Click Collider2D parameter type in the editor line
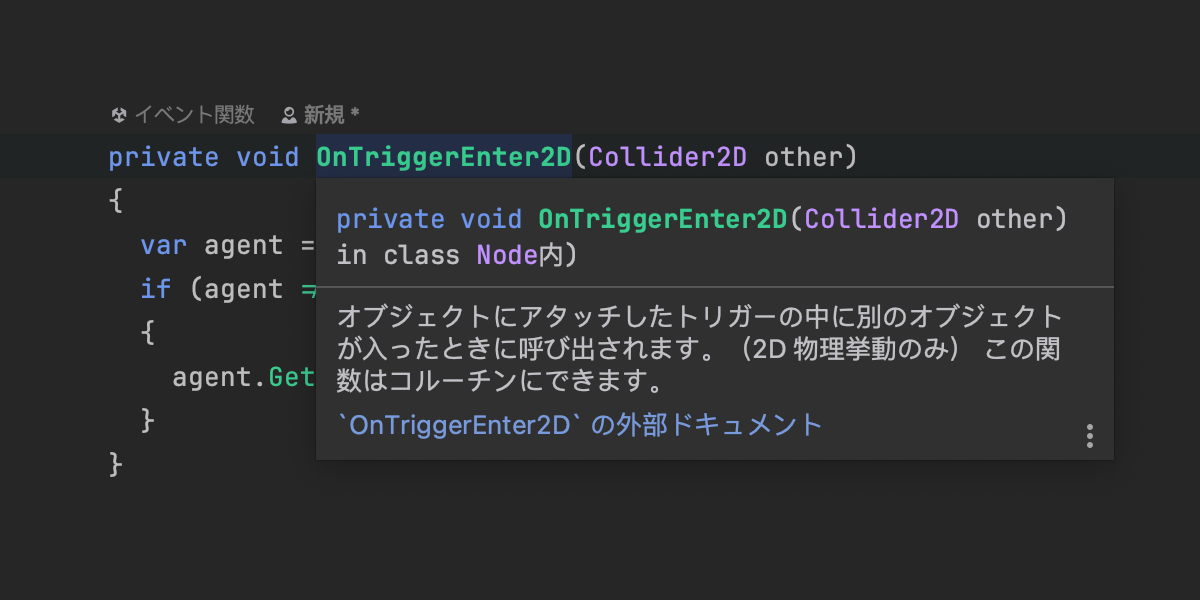1200x600 pixels. pyautogui.click(x=668, y=157)
